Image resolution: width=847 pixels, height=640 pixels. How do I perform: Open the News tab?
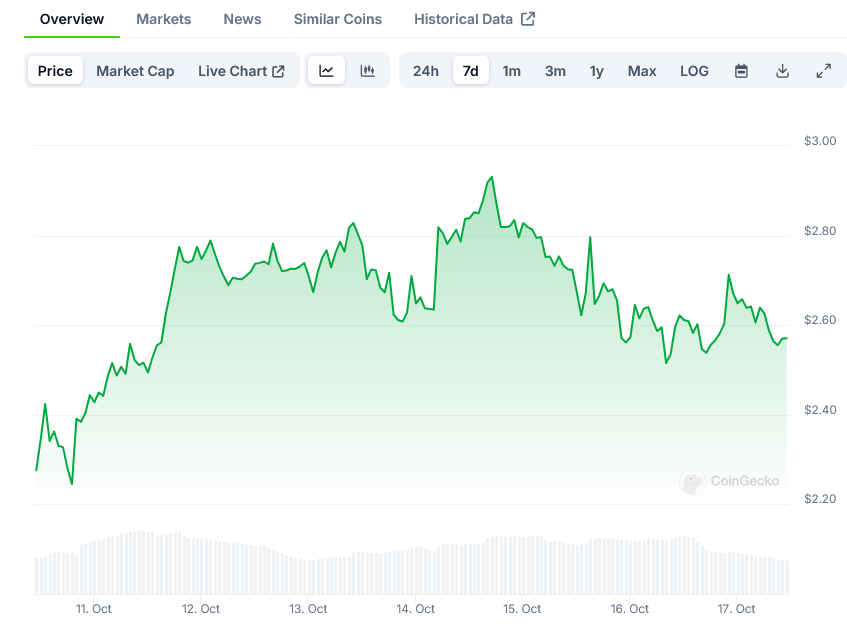pyautogui.click(x=243, y=19)
